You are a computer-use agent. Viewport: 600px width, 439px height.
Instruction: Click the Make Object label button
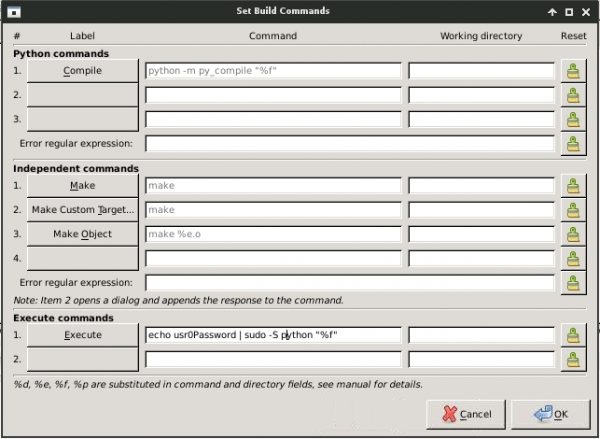click(x=82, y=234)
